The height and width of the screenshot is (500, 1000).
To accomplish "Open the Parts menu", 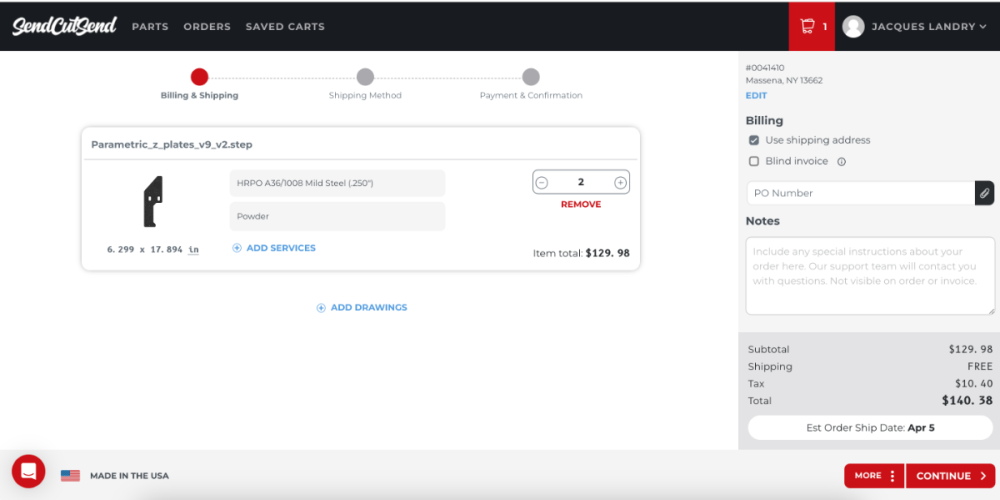I will 150,27.
